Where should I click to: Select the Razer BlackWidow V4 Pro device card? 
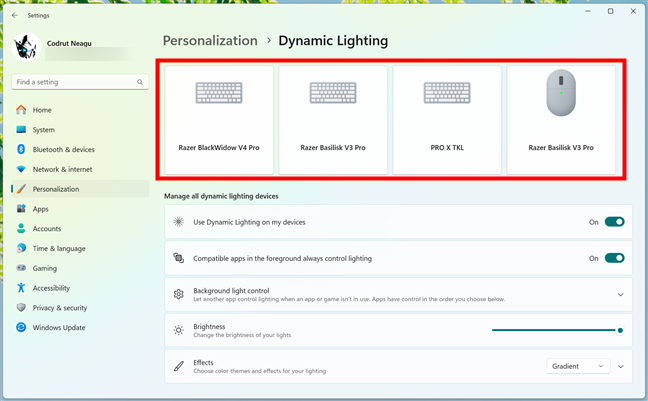click(x=219, y=120)
